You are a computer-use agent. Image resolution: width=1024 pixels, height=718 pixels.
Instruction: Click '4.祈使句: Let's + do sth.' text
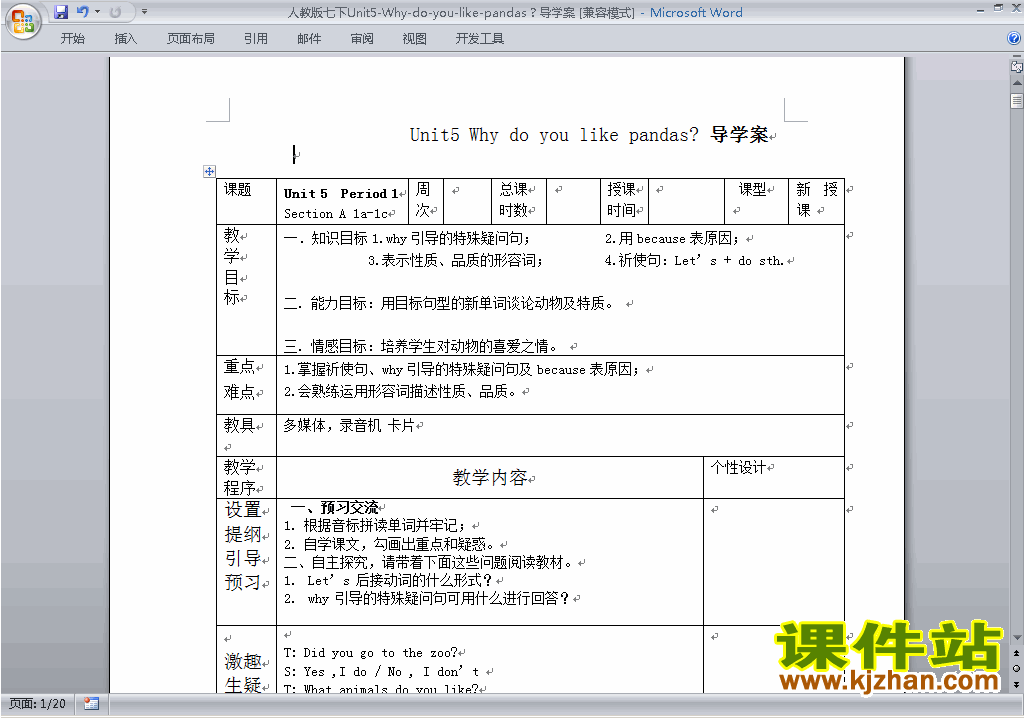[694, 261]
